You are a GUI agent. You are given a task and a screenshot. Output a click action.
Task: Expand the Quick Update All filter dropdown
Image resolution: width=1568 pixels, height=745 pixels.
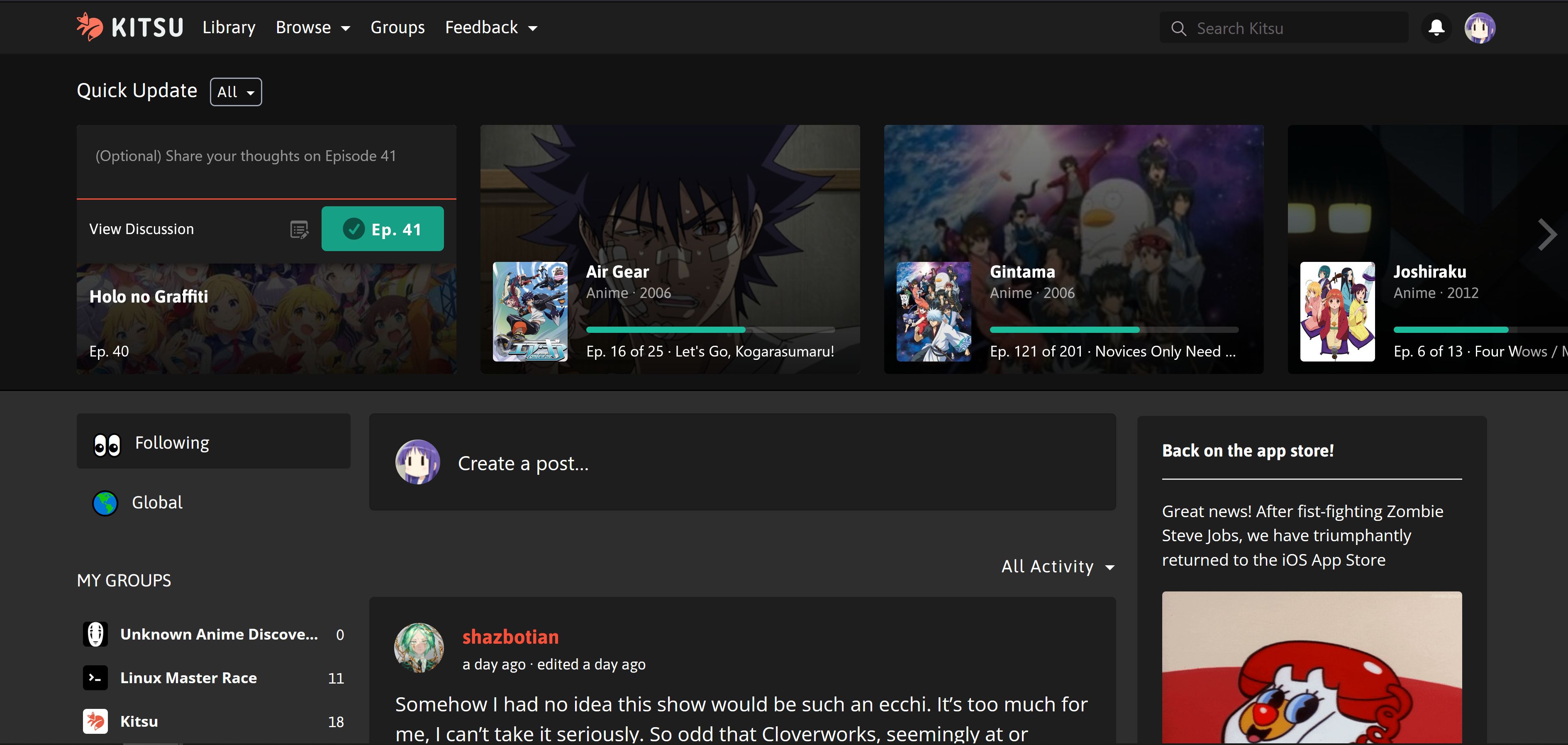(x=235, y=91)
